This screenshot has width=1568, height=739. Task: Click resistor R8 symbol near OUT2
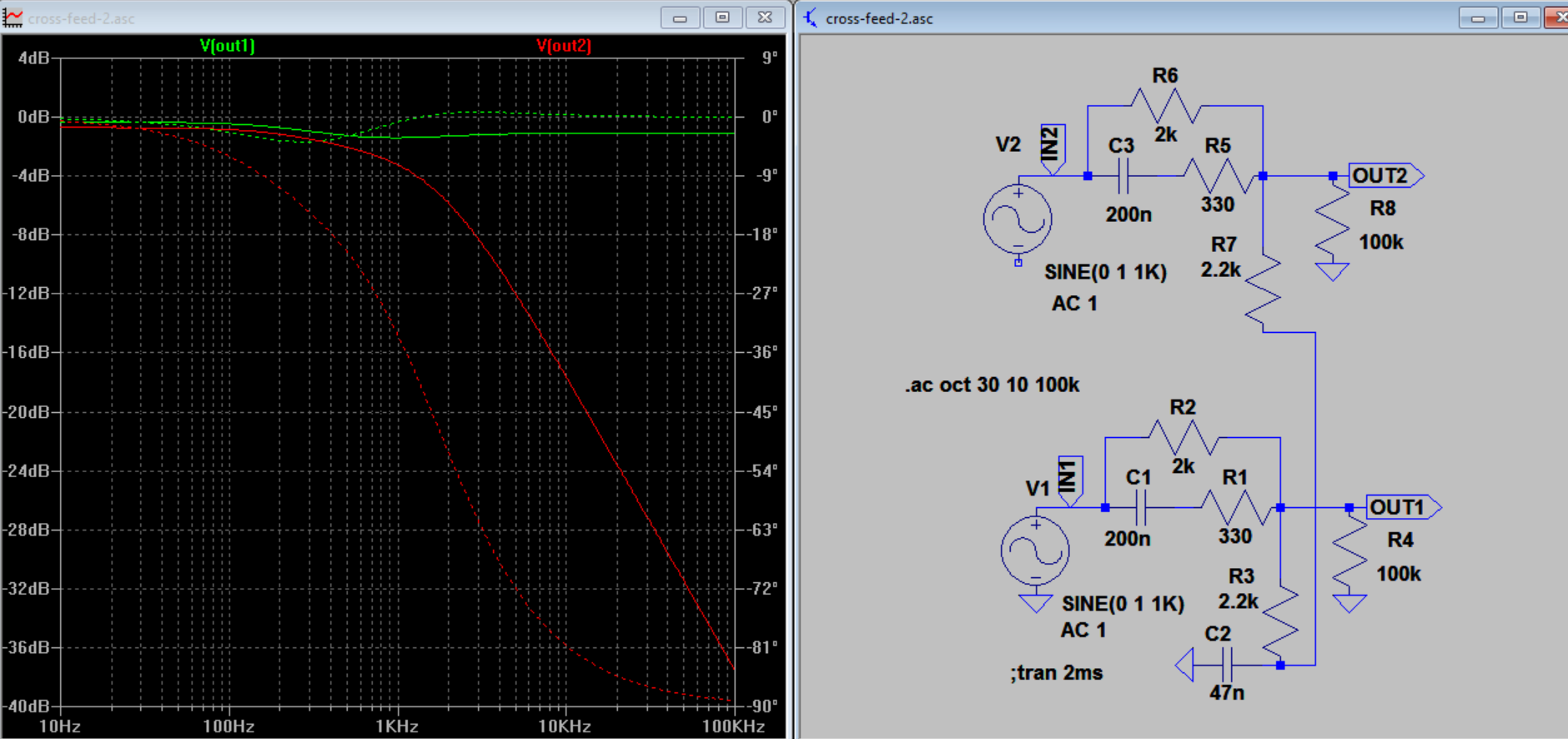(1333, 221)
